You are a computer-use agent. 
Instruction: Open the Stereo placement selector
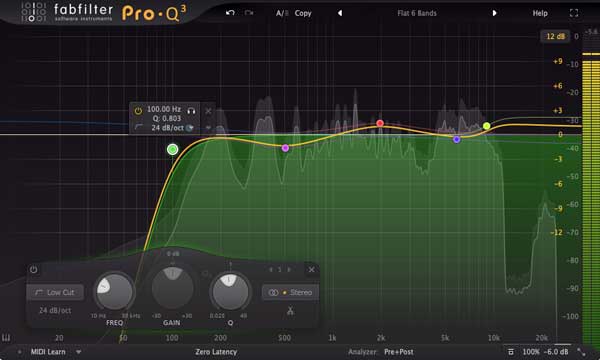(x=290, y=292)
